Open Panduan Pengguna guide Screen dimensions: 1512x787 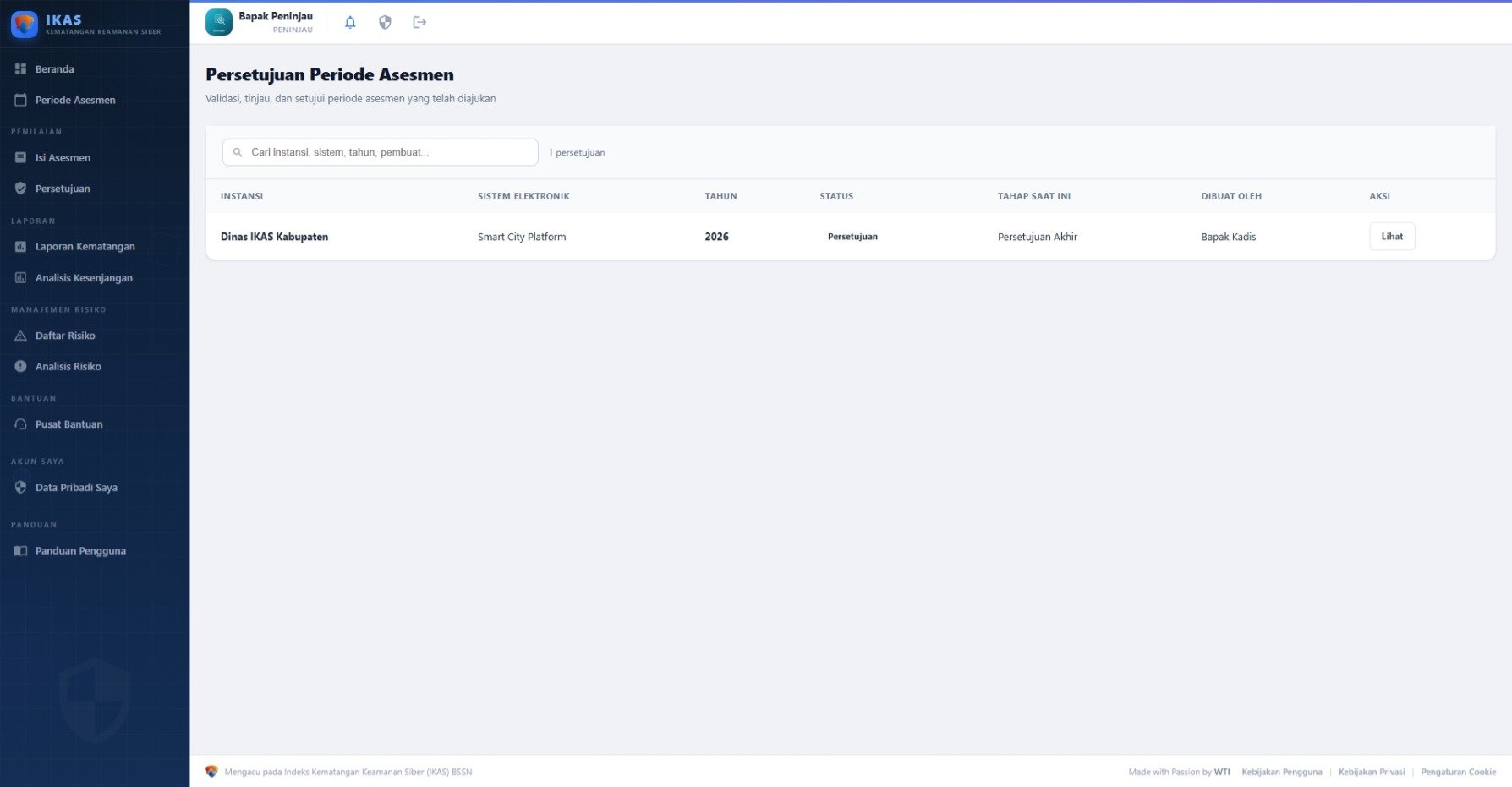coord(80,551)
